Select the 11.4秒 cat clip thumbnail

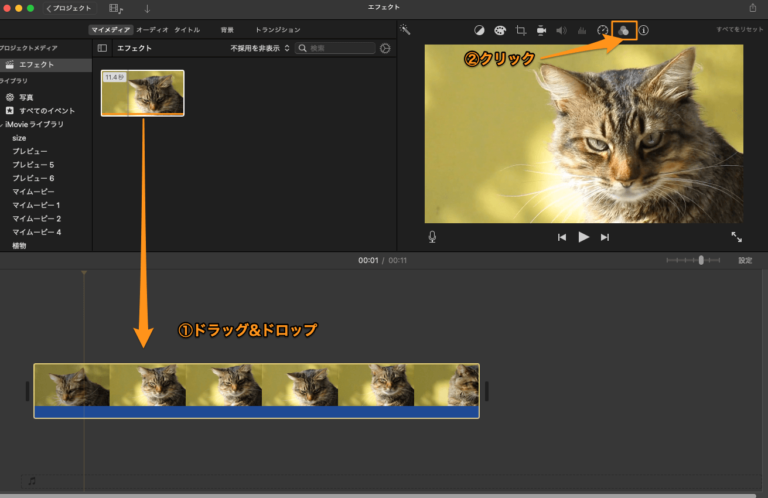[143, 93]
